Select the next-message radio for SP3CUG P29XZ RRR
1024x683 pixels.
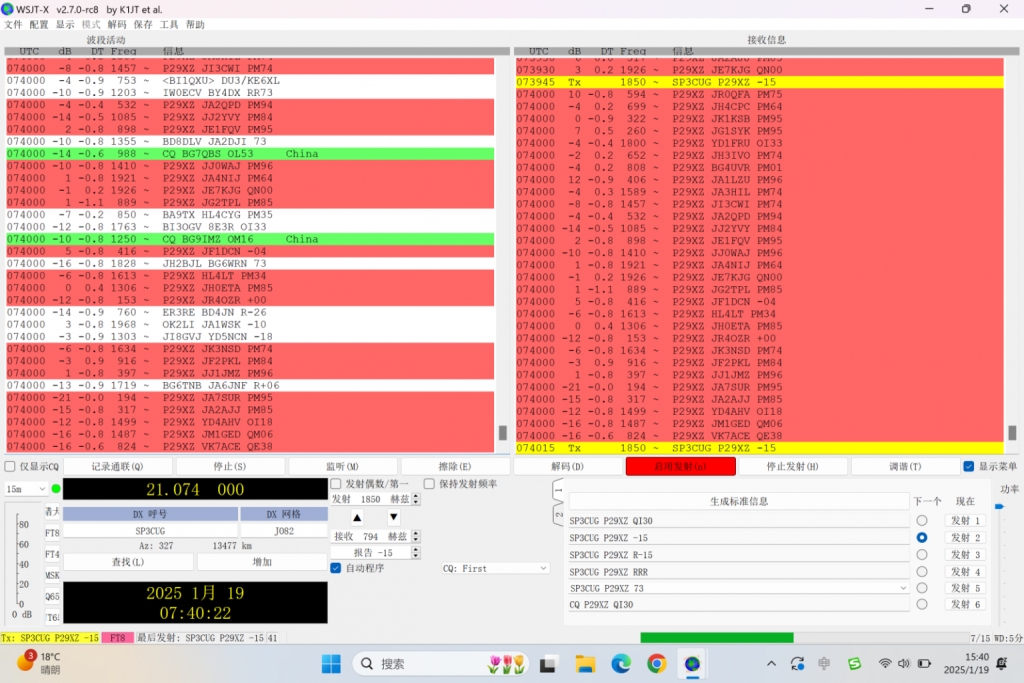coord(921,571)
